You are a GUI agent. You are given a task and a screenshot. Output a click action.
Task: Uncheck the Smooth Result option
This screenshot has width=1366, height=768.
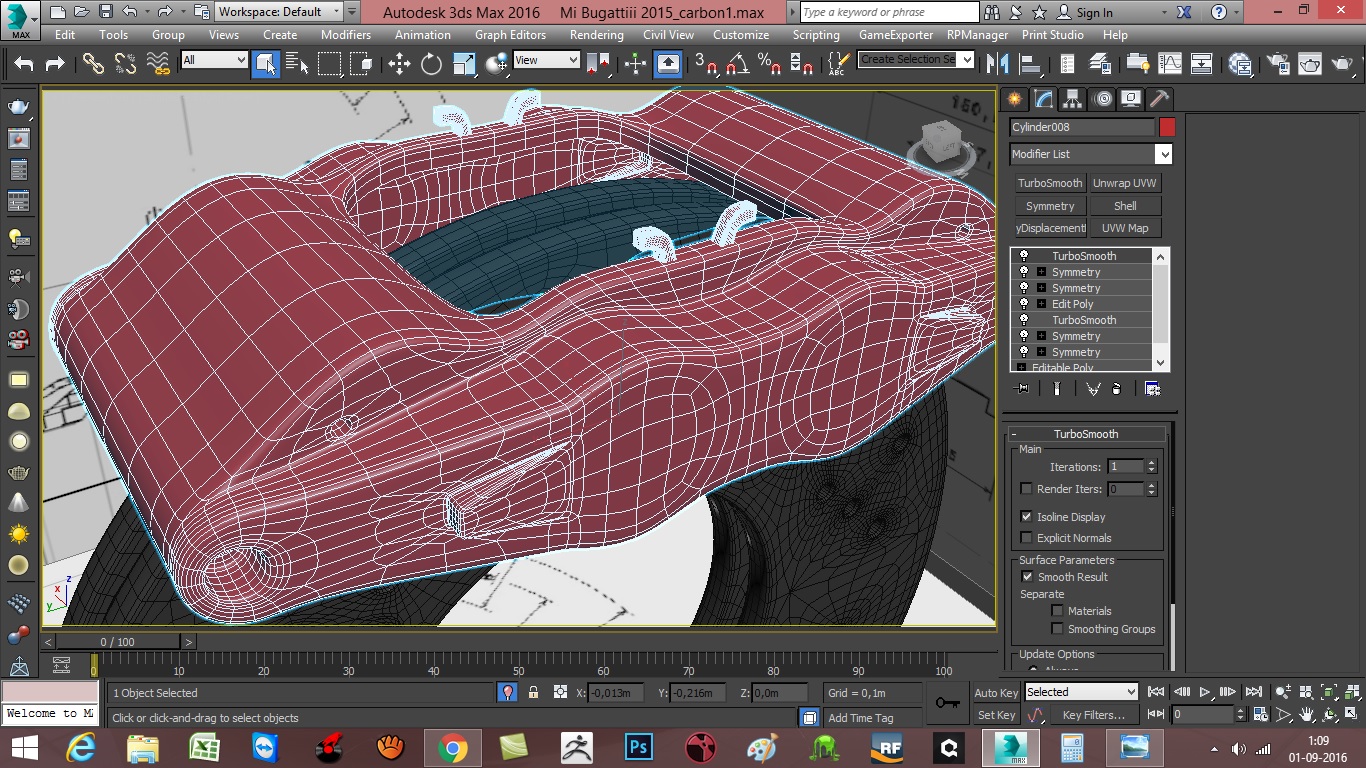click(x=1027, y=577)
